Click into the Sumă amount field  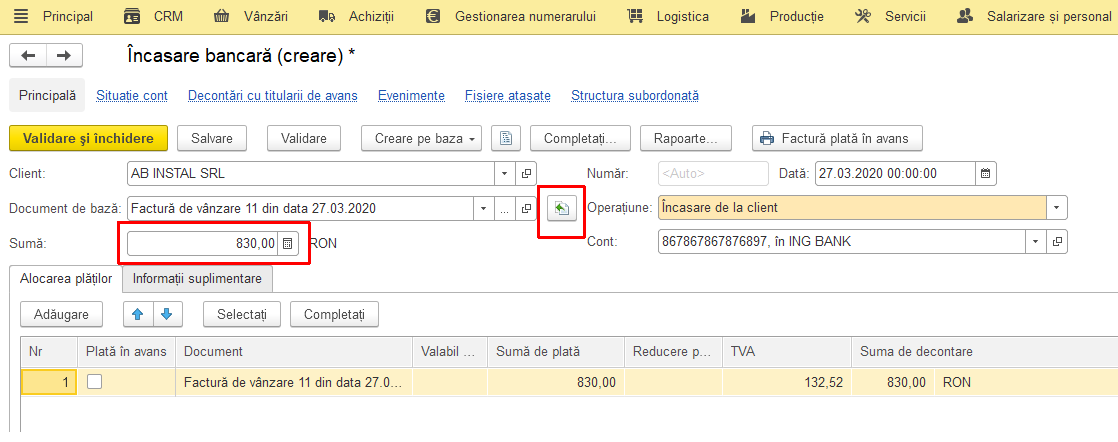click(203, 244)
